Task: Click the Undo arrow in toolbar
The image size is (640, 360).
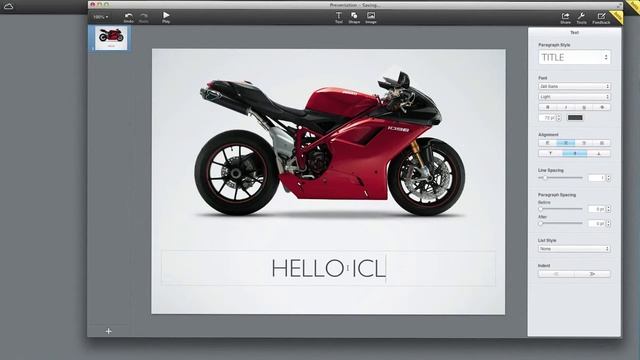Action: tap(129, 17)
